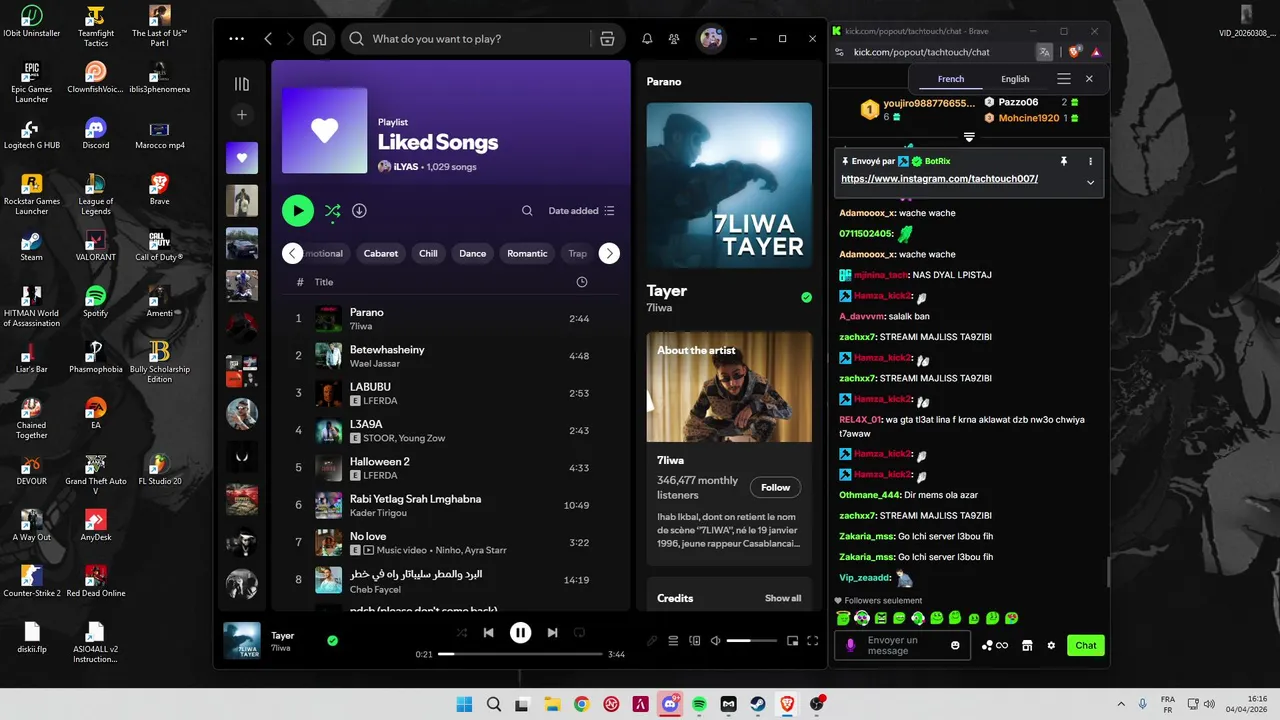The width and height of the screenshot is (1280, 720).
Task: Send message with Chat button
Action: [1086, 646]
